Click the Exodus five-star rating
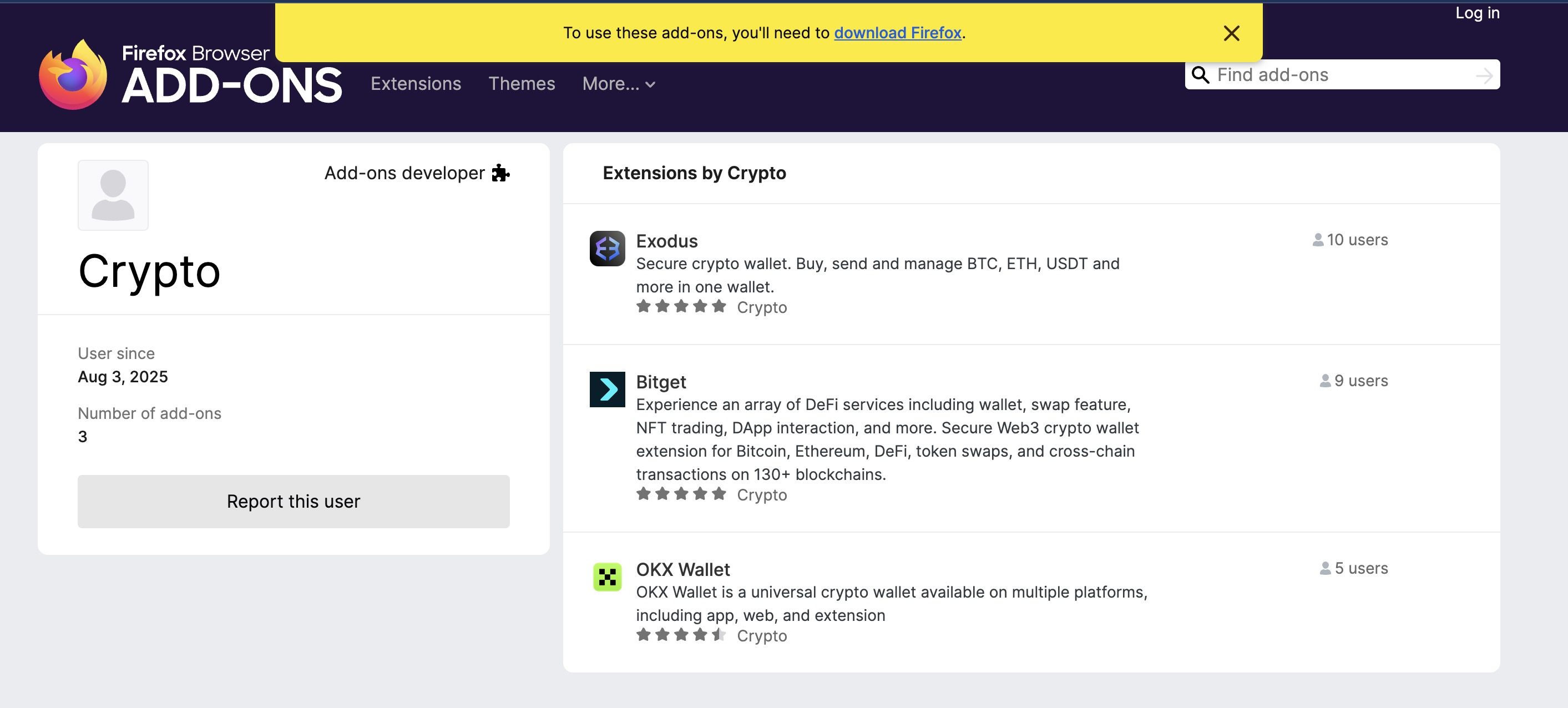Image resolution: width=1568 pixels, height=708 pixels. point(681,306)
